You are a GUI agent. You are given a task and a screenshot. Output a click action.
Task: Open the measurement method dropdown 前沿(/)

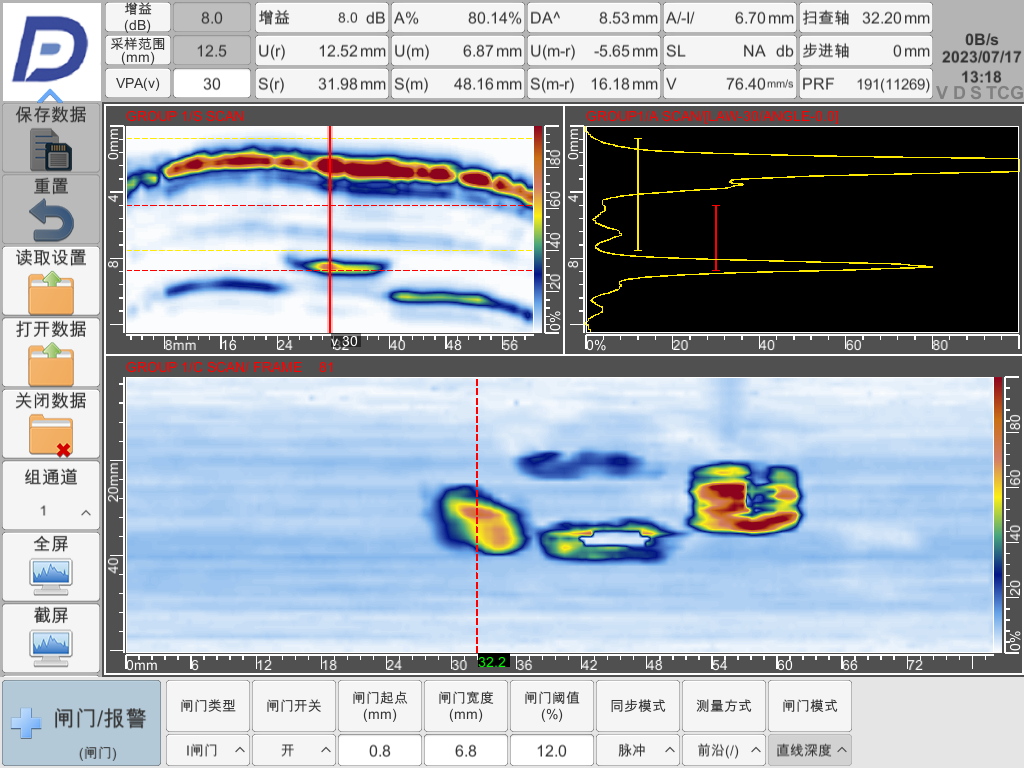pyautogui.click(x=724, y=749)
